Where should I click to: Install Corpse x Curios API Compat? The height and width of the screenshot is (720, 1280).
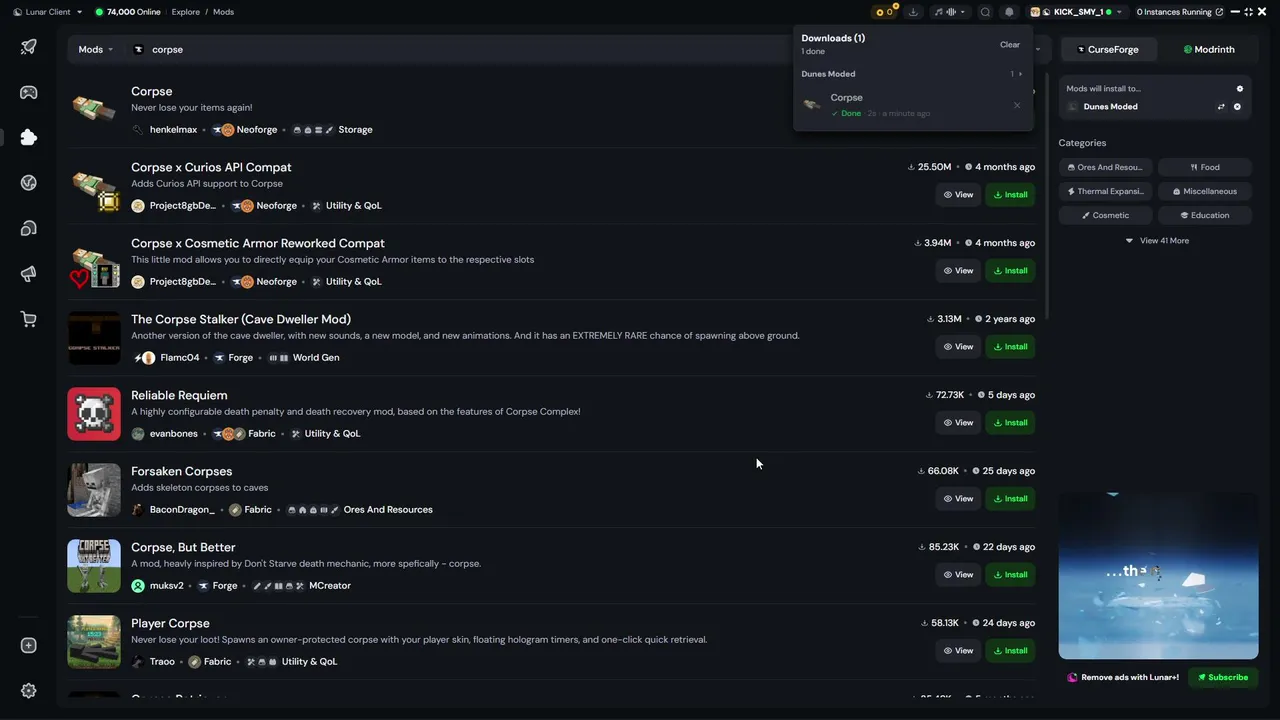(x=1010, y=195)
